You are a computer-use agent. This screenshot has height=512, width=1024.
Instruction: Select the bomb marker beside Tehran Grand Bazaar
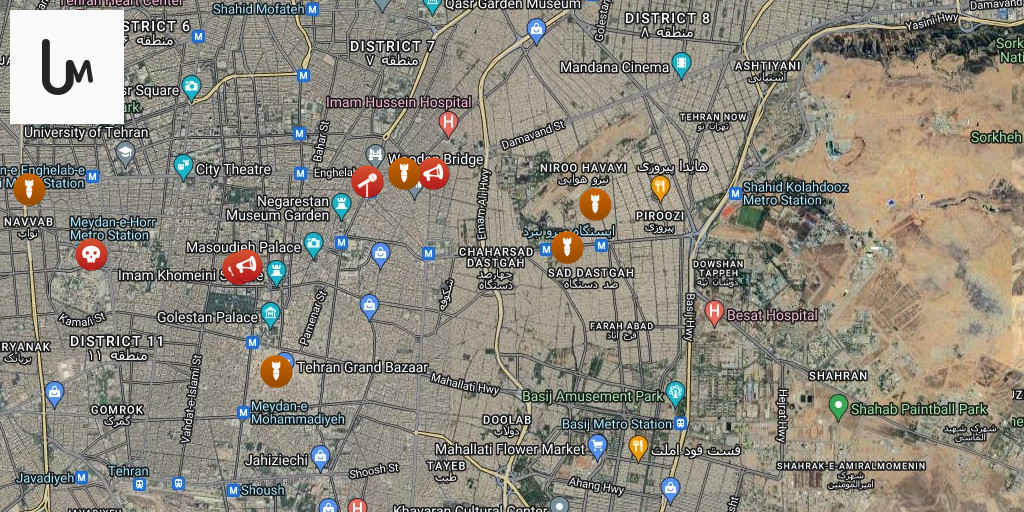point(276,372)
